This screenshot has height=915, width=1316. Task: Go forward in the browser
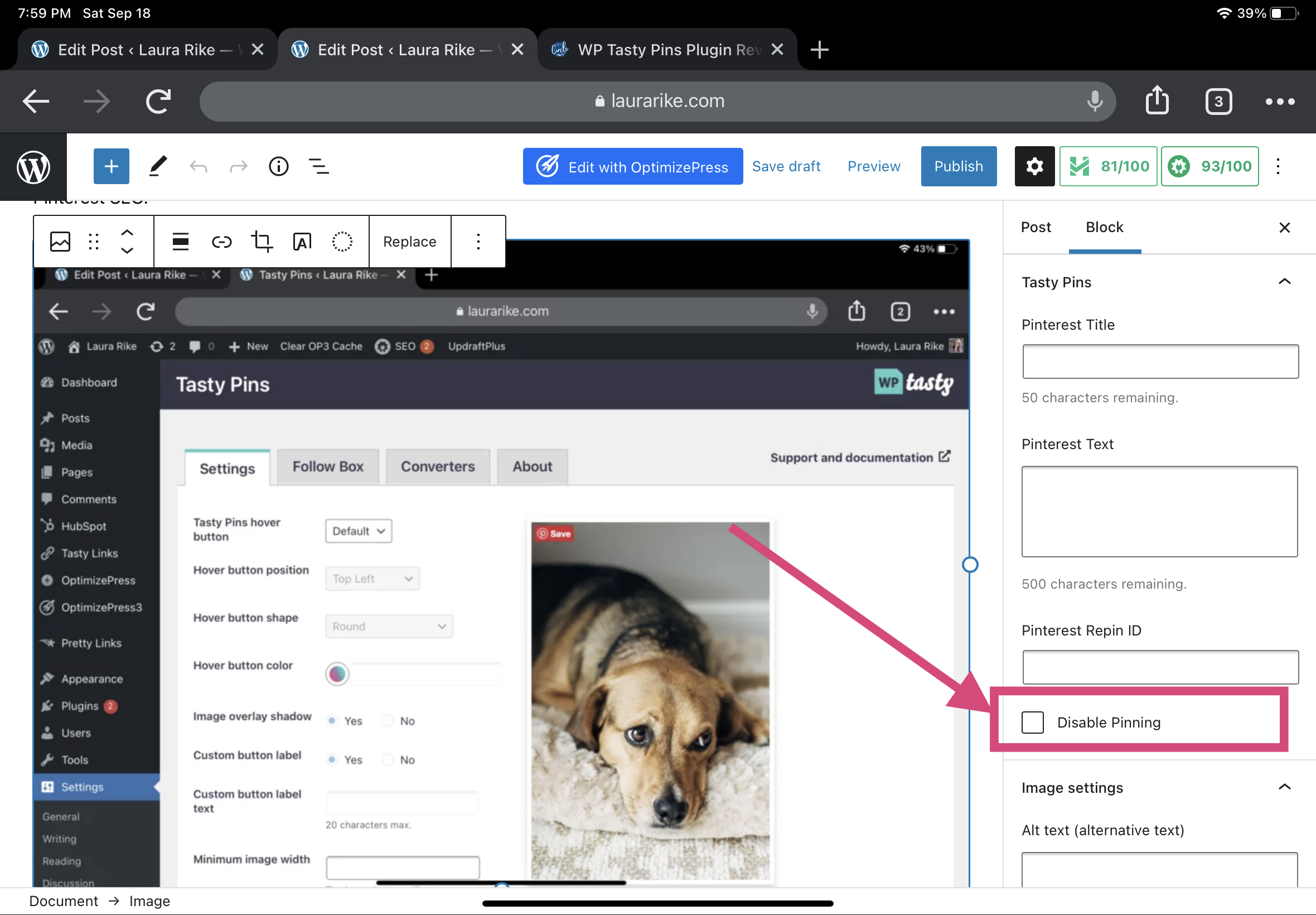(x=96, y=102)
